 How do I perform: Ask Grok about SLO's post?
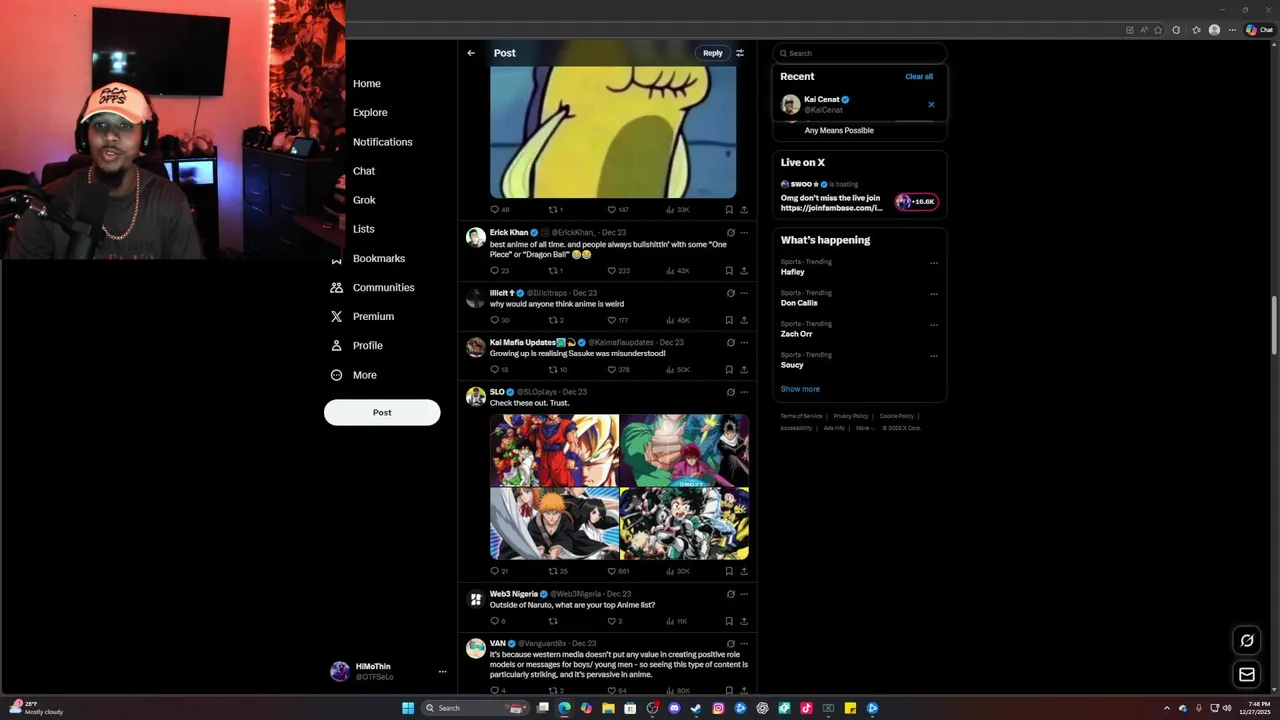pos(730,392)
